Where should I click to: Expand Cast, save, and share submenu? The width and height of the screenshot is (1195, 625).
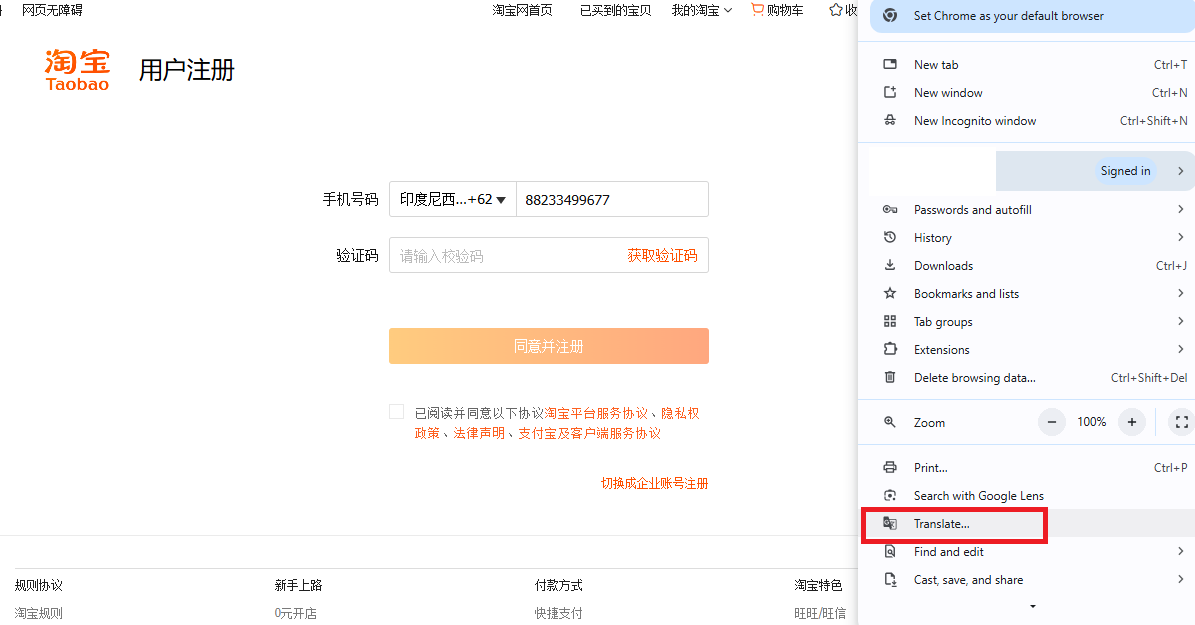[x=968, y=579]
